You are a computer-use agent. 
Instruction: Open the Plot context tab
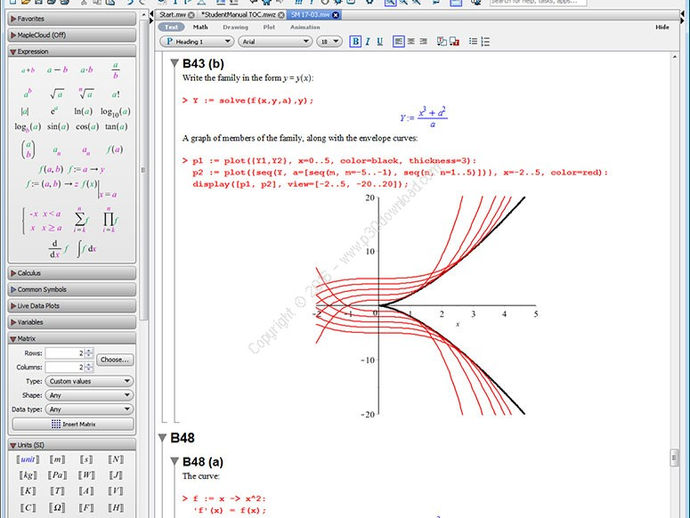tap(269, 27)
